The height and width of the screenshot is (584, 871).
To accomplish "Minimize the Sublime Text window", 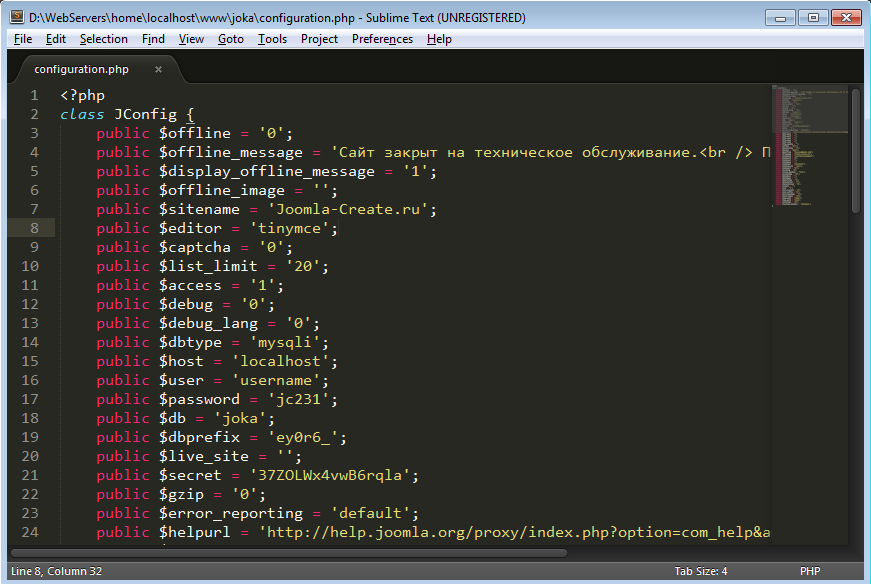I will pos(784,17).
